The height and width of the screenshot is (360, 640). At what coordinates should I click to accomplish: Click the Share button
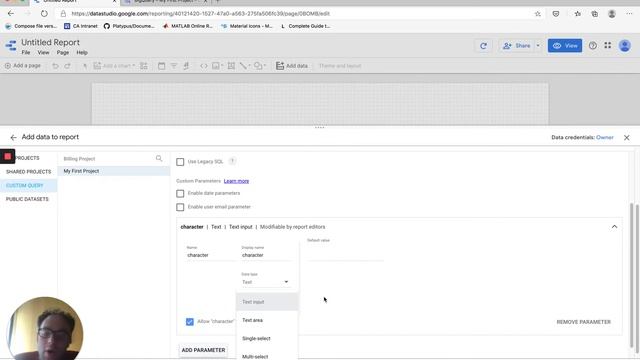516,46
